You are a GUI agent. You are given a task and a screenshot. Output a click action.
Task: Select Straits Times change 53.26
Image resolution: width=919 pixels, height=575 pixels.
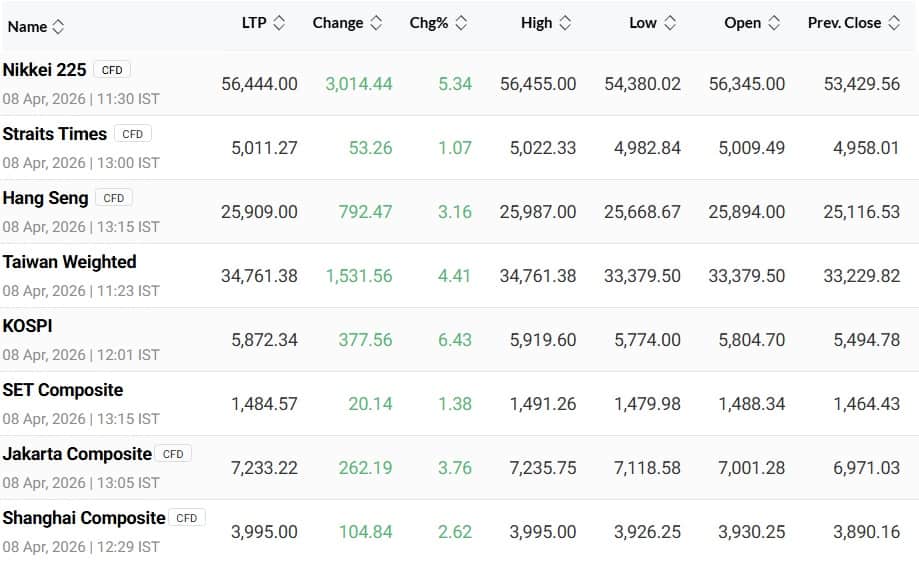(x=370, y=148)
